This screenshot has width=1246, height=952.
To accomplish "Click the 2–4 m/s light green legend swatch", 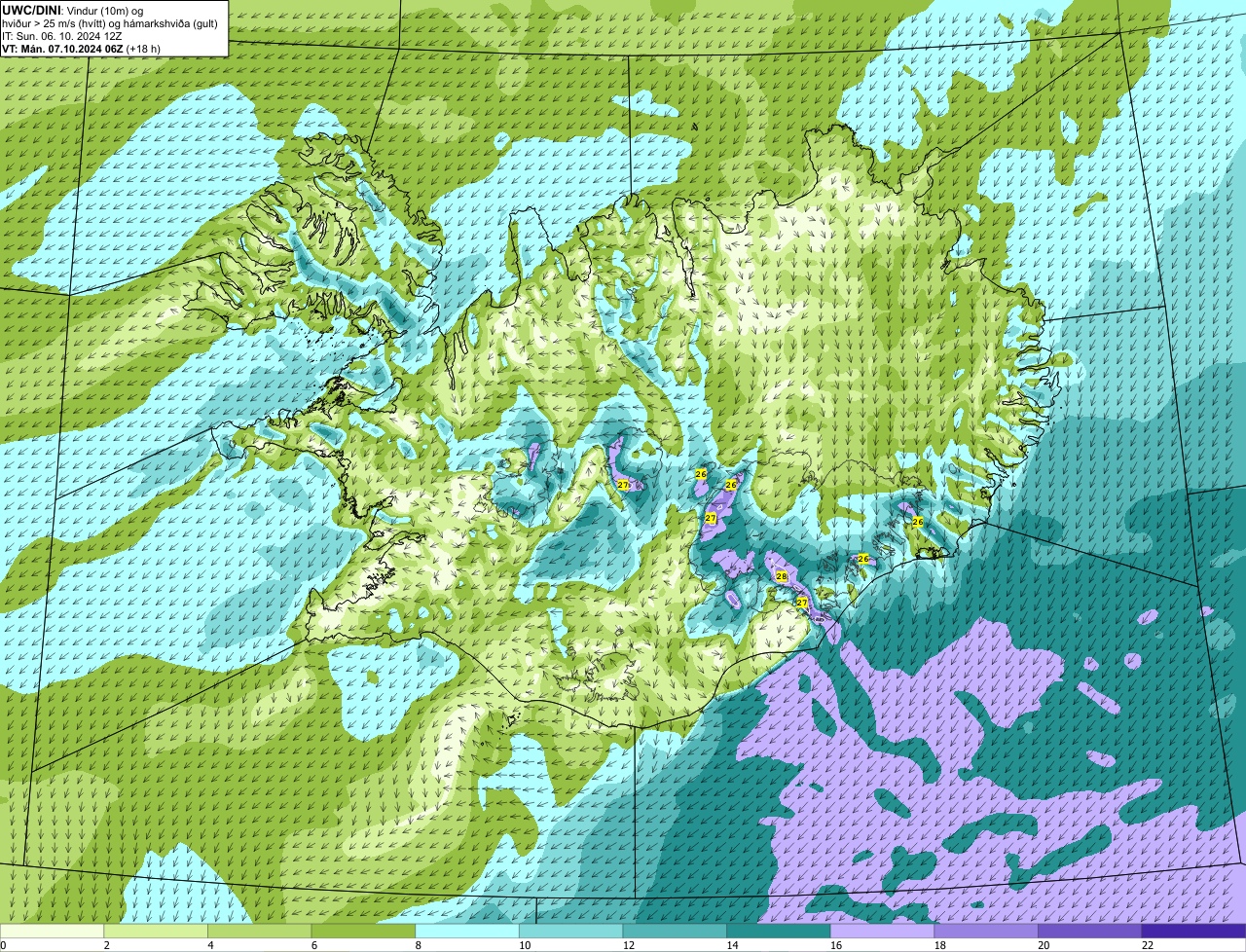I will click(x=156, y=931).
